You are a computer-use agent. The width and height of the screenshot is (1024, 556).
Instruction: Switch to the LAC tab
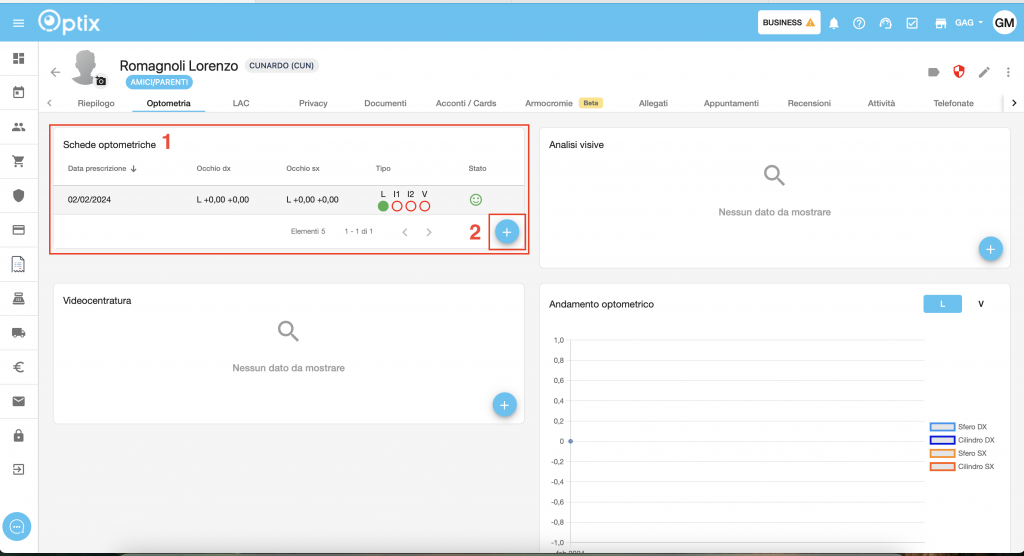(241, 103)
